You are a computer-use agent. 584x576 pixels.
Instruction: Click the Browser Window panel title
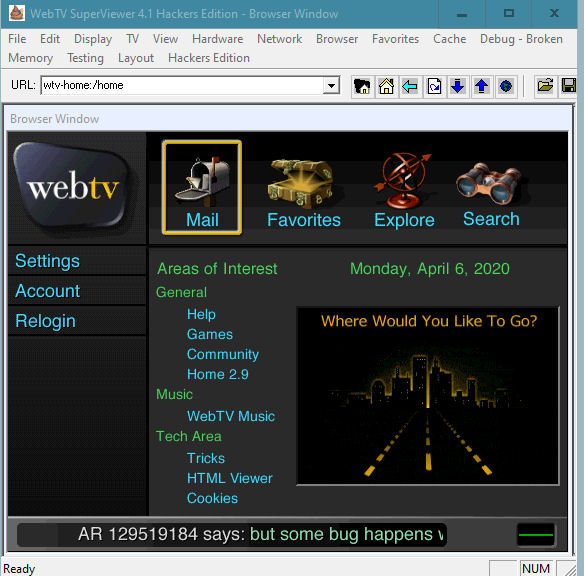click(55, 119)
